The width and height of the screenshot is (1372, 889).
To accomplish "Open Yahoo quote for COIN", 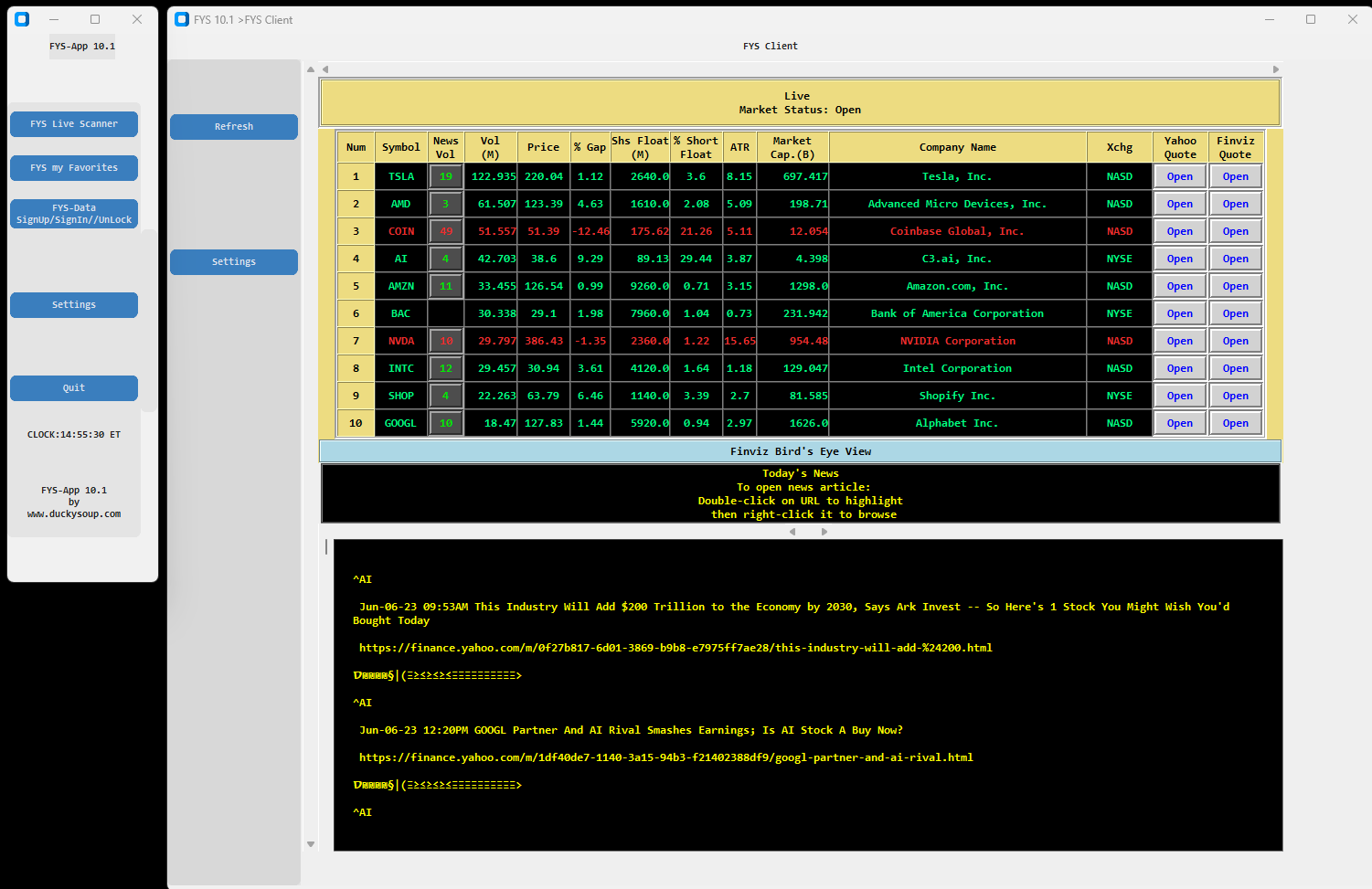I will pos(1179,232).
